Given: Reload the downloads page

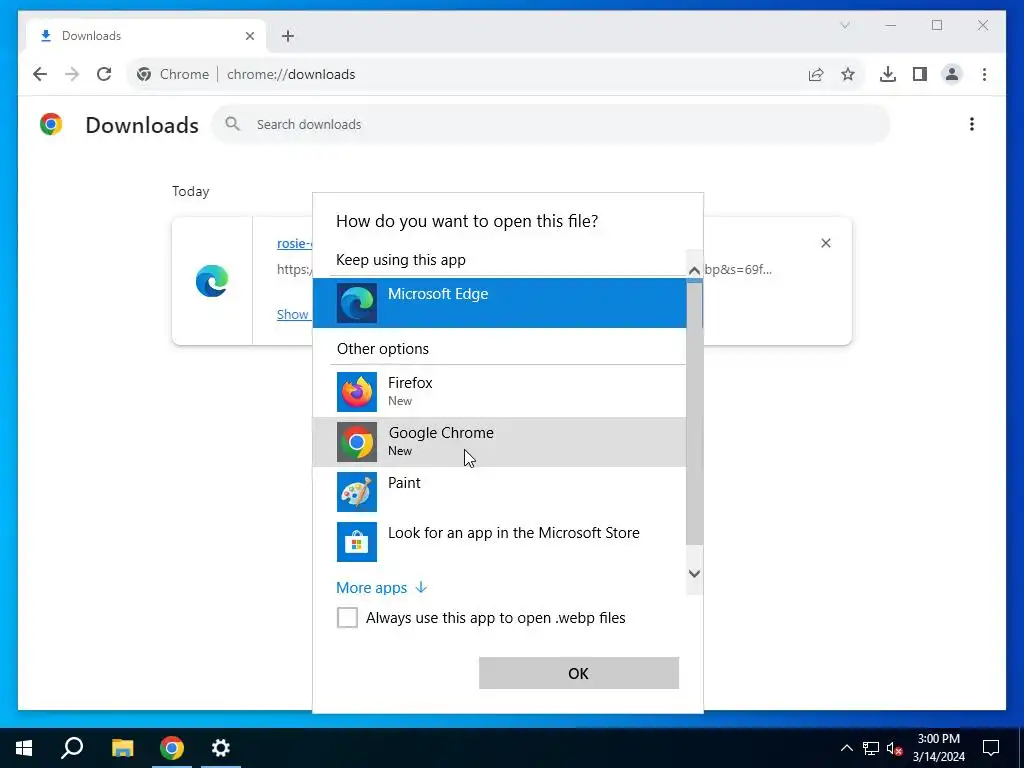Looking at the screenshot, I should [x=104, y=74].
